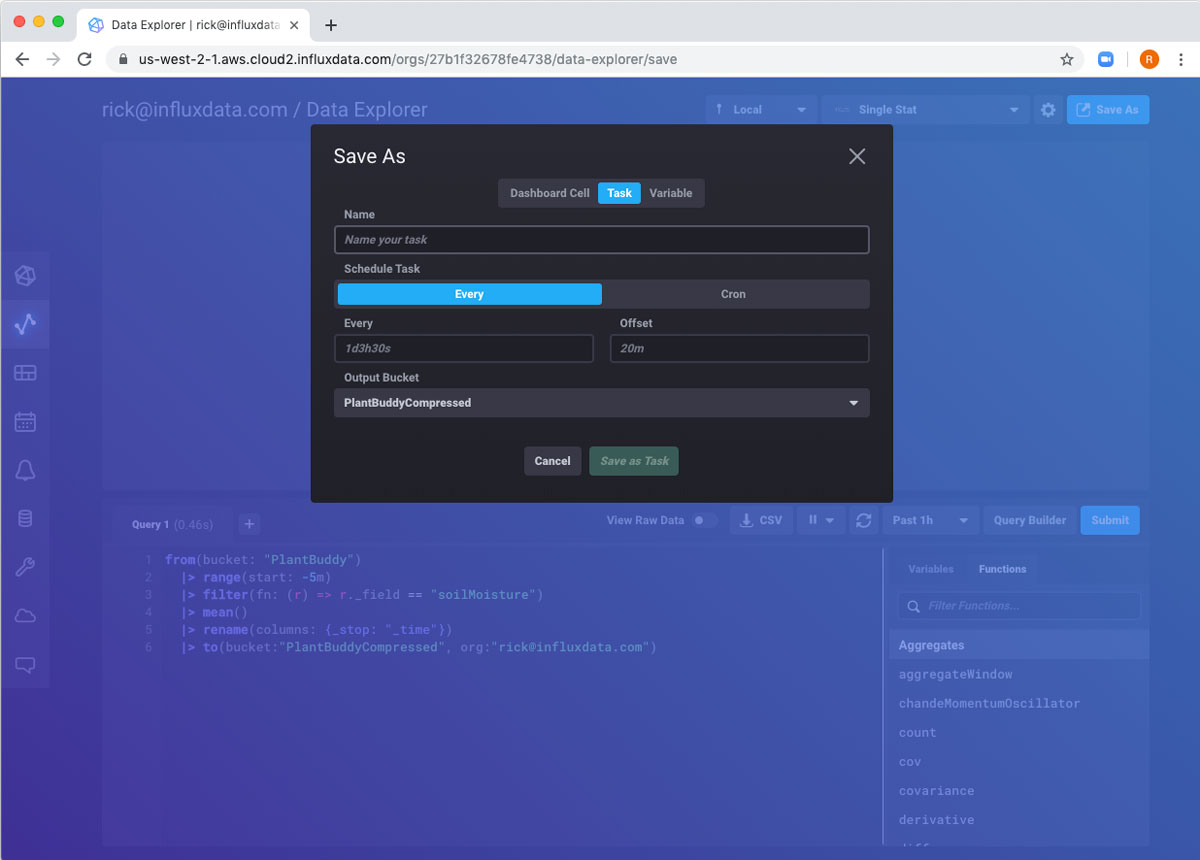Open the Single Stat visualization dropdown
Viewport: 1200px width, 860px height.
(x=925, y=110)
